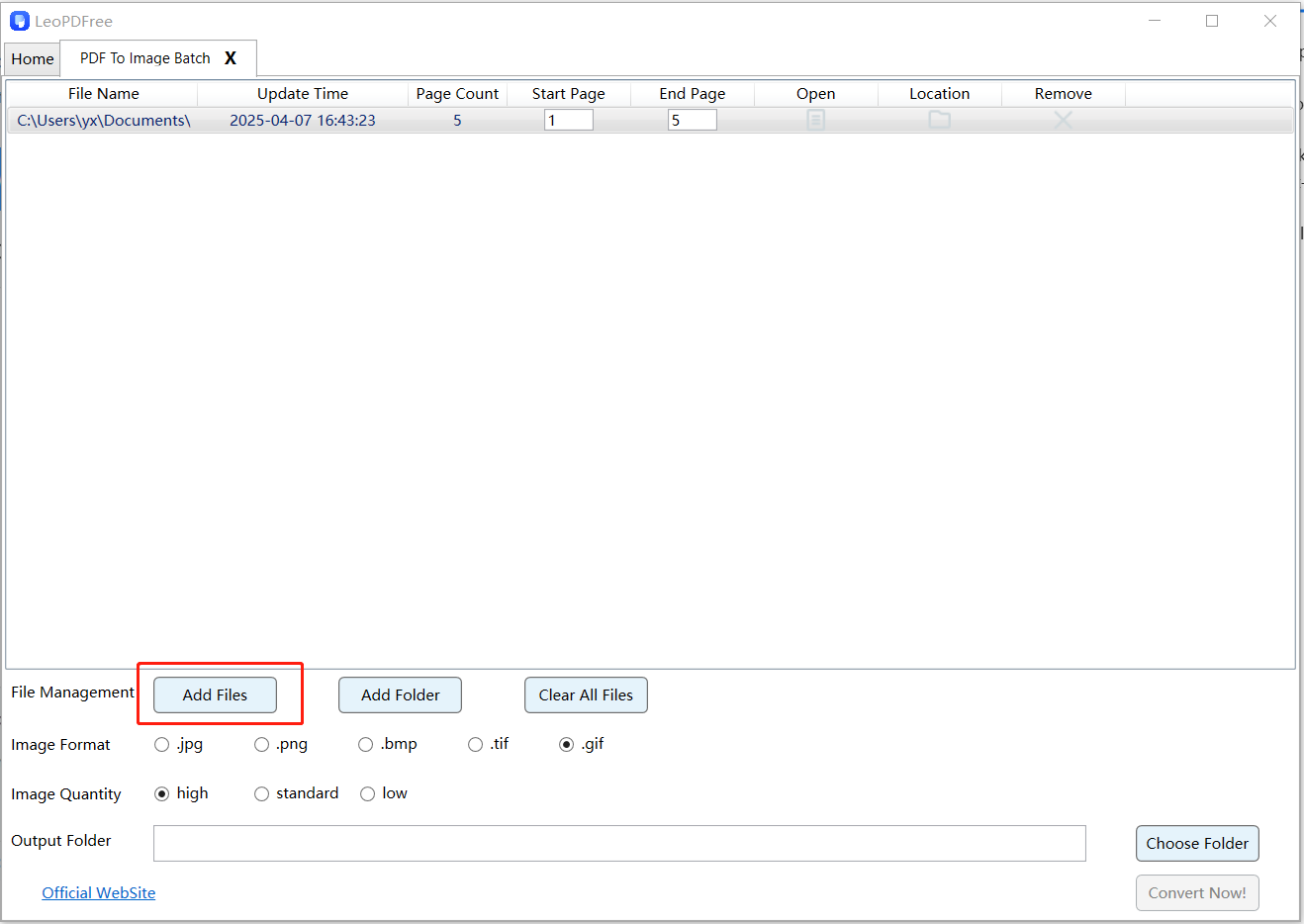Choose the .bmp image format
The image size is (1304, 924).
click(x=366, y=745)
